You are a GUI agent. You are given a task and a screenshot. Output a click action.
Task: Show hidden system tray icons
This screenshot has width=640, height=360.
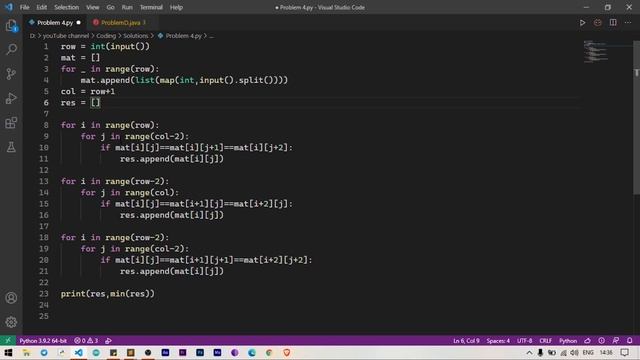[x=529, y=353]
